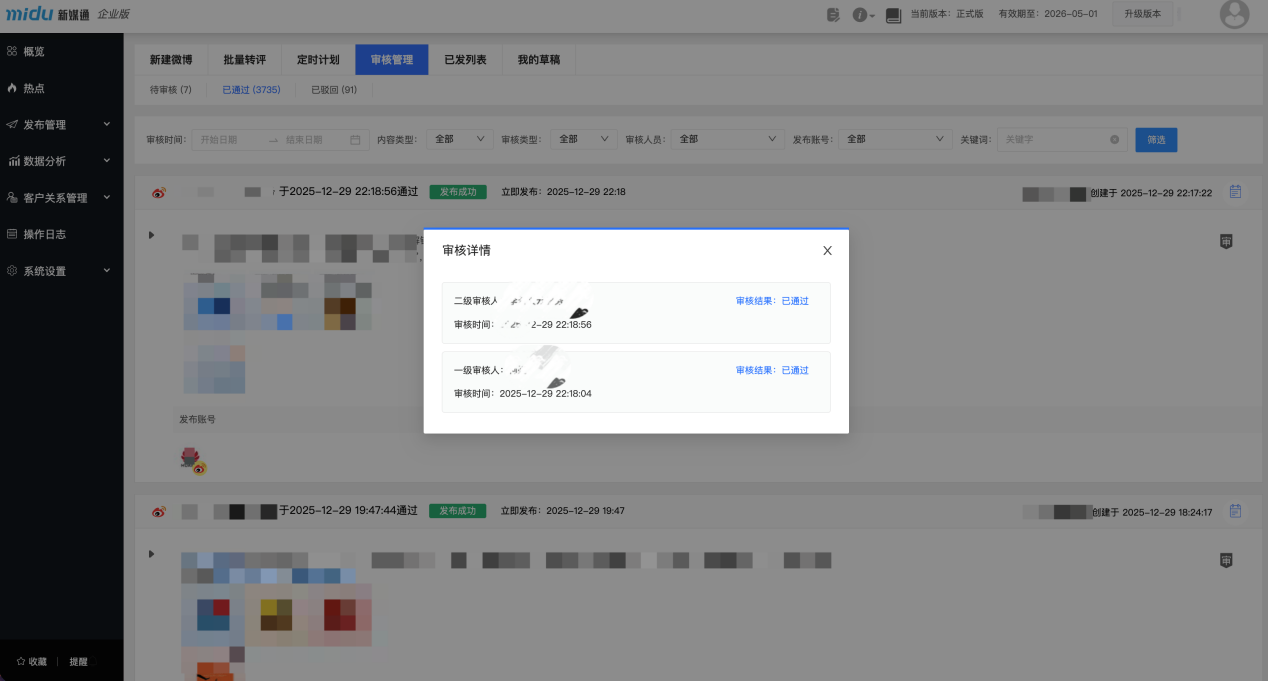Image resolution: width=1268 pixels, height=681 pixels.
Task: Click the 升级版本 upgrade version button
Action: pos(1141,14)
